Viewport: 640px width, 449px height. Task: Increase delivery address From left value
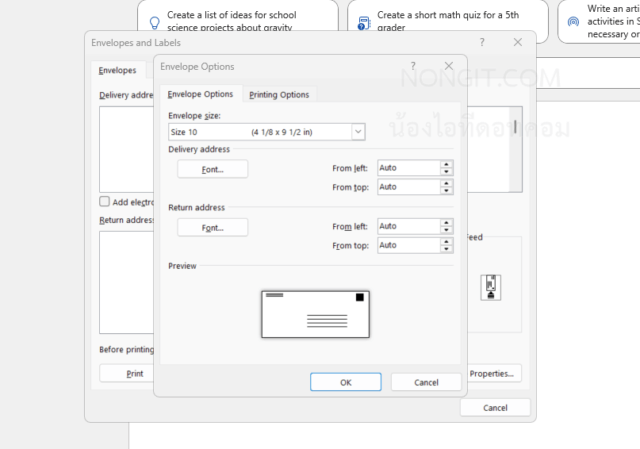click(447, 164)
